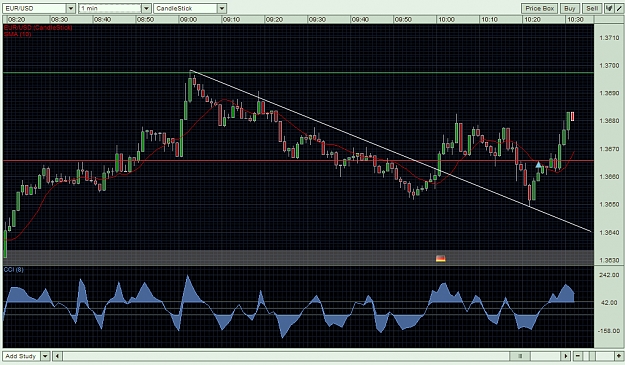Click the light blue triangle marker near 10:20
Viewport: 625px width, 365px height.
click(x=538, y=164)
